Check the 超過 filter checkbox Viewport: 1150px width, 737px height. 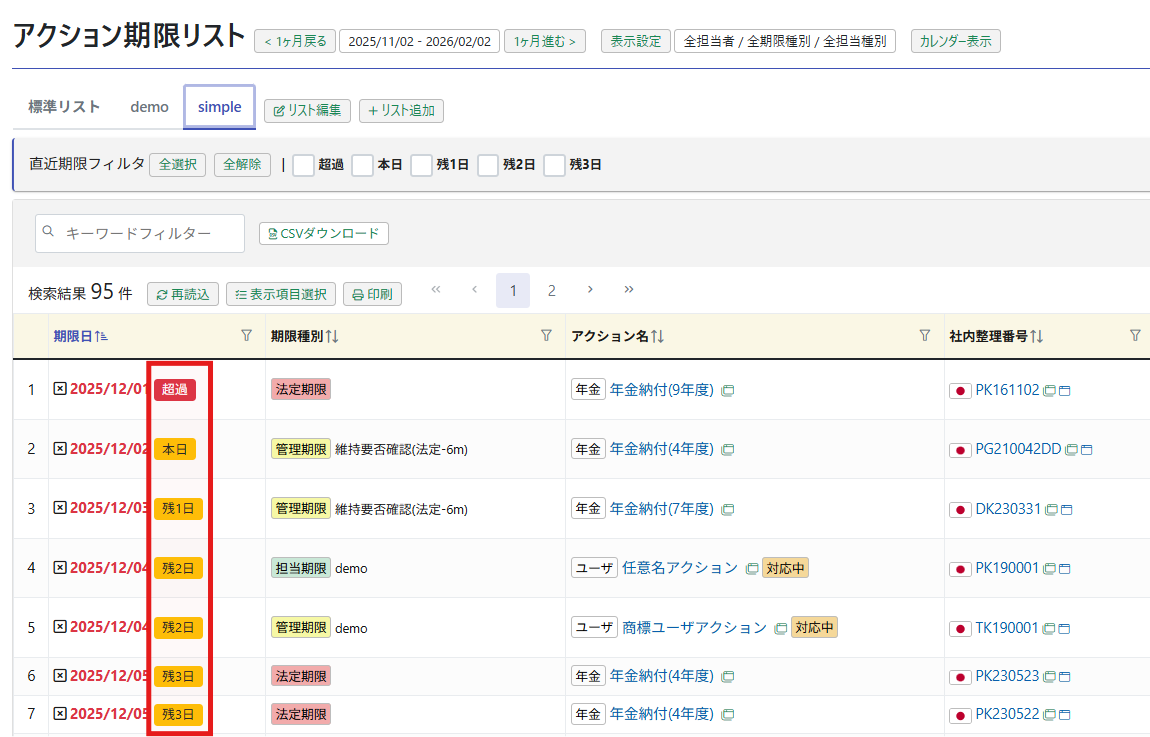pos(304,165)
